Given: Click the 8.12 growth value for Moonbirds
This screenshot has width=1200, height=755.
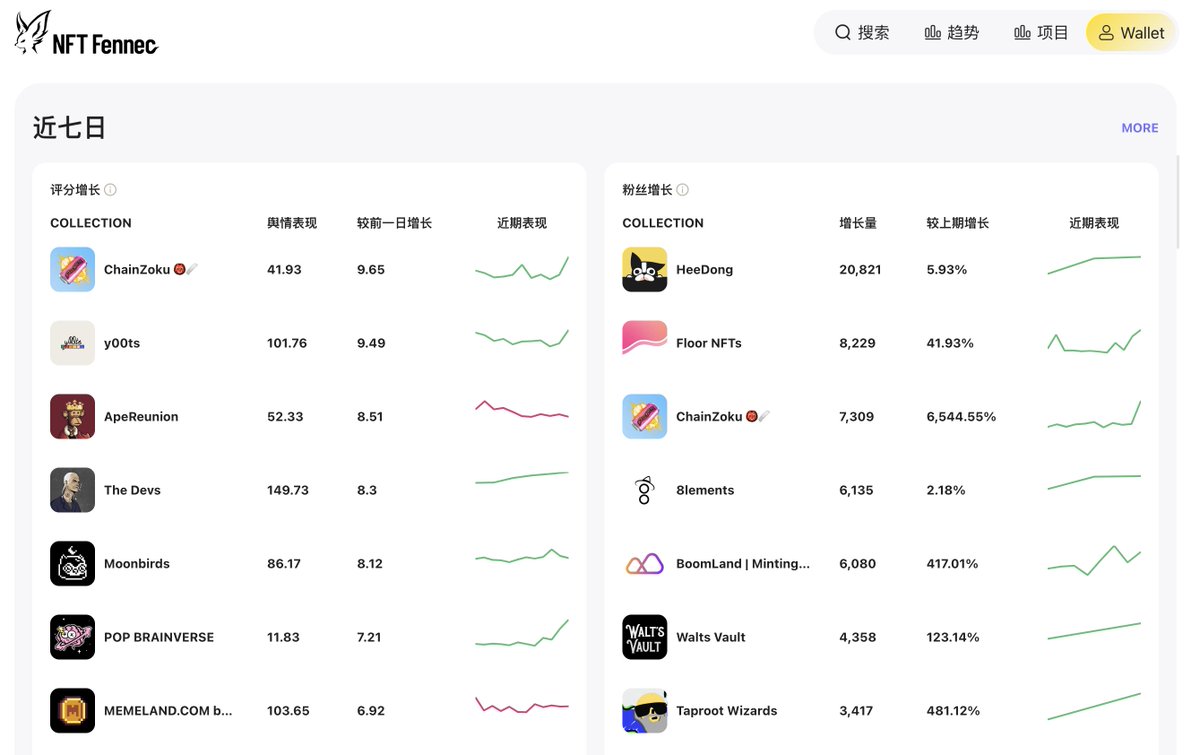Looking at the screenshot, I should [370, 564].
